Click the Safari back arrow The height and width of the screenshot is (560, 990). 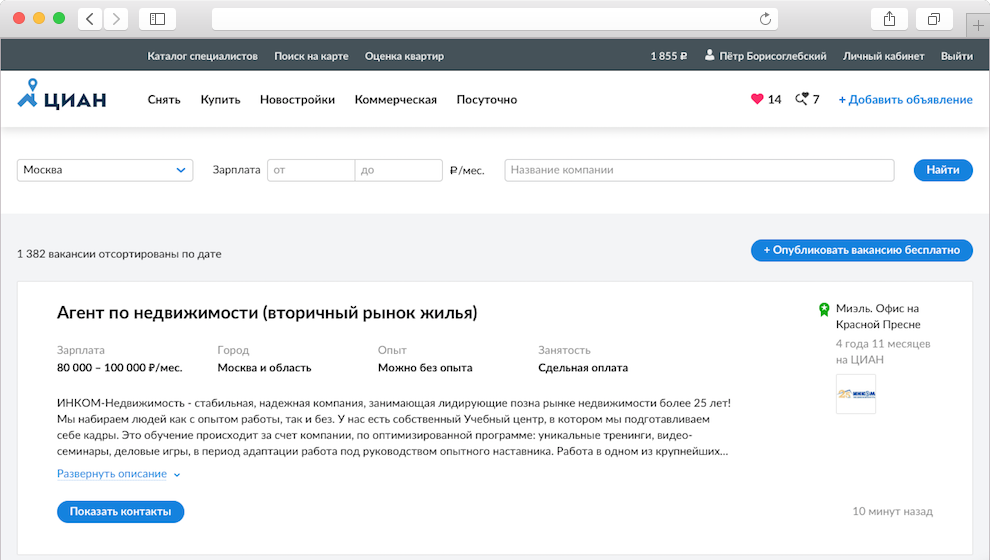coord(90,19)
